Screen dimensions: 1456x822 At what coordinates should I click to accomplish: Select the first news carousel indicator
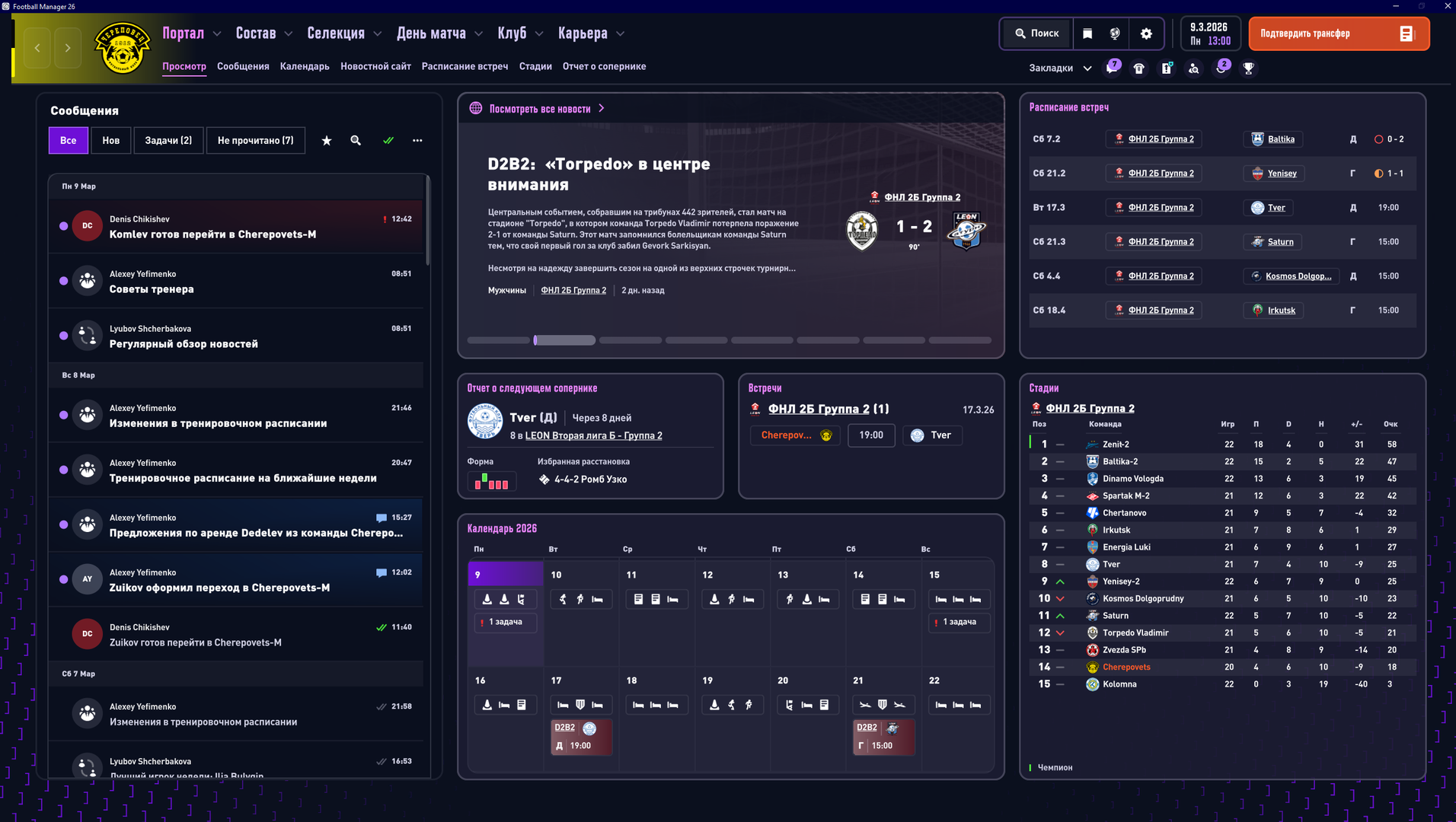tap(498, 340)
